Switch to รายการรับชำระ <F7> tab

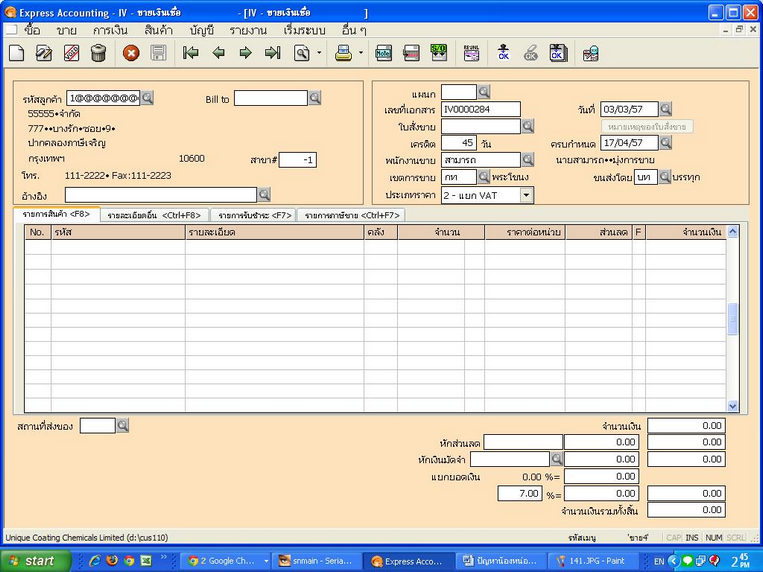point(253,215)
